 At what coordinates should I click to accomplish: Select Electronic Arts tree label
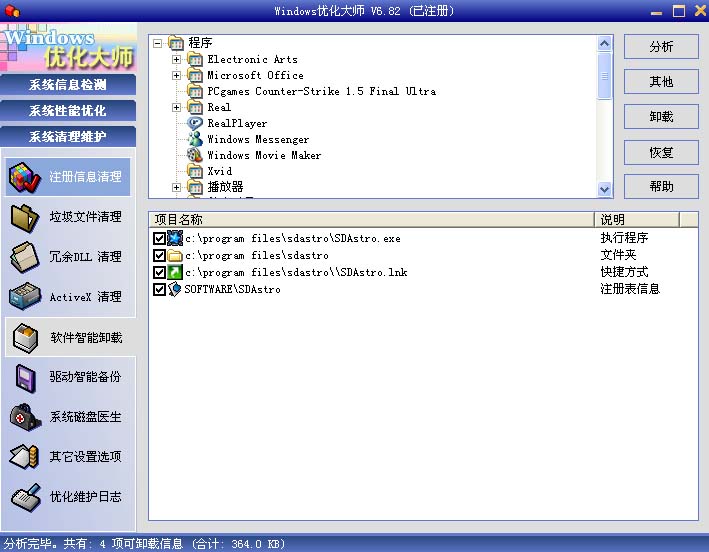coord(252,59)
